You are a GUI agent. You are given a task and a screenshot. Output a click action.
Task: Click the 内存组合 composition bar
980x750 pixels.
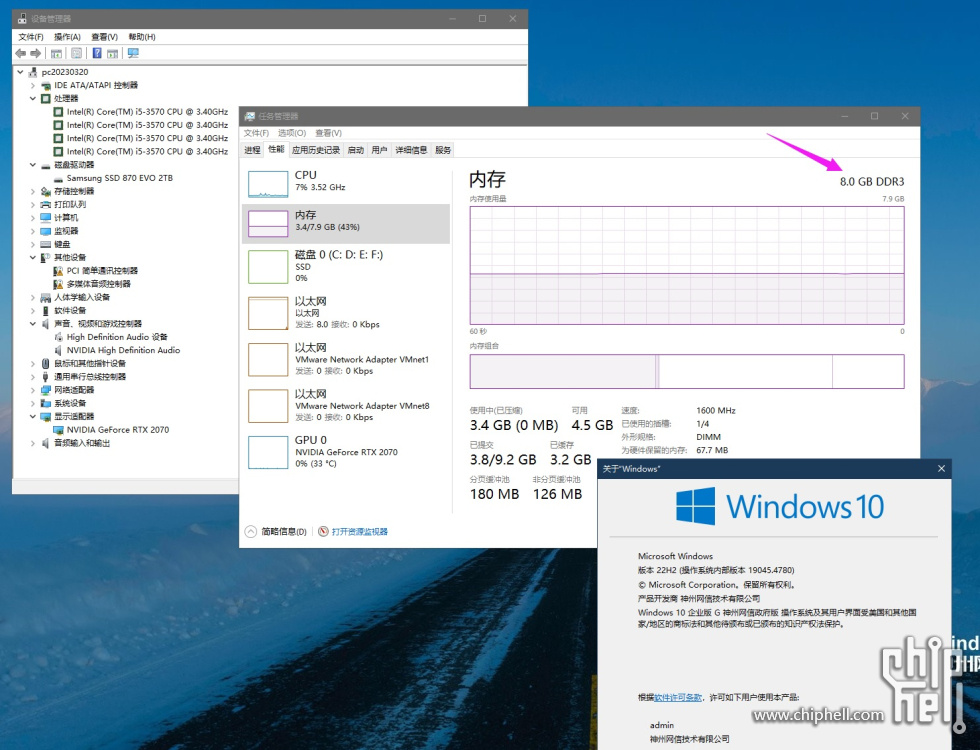tap(687, 371)
